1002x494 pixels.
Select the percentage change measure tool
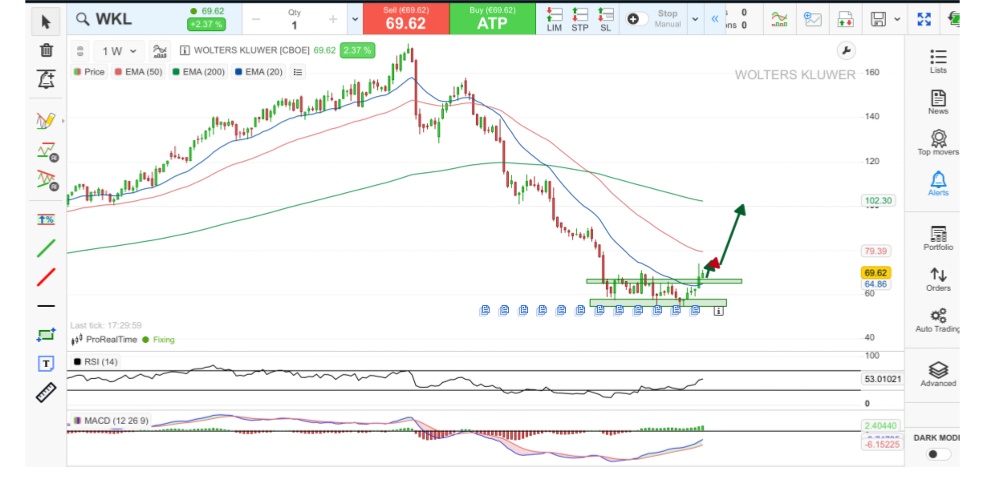coord(46,219)
